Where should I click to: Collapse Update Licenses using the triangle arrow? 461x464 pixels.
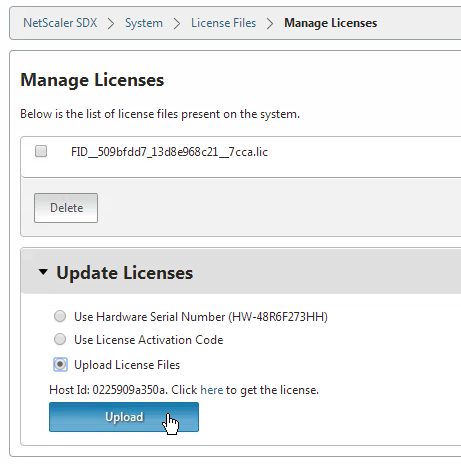[x=43, y=272]
